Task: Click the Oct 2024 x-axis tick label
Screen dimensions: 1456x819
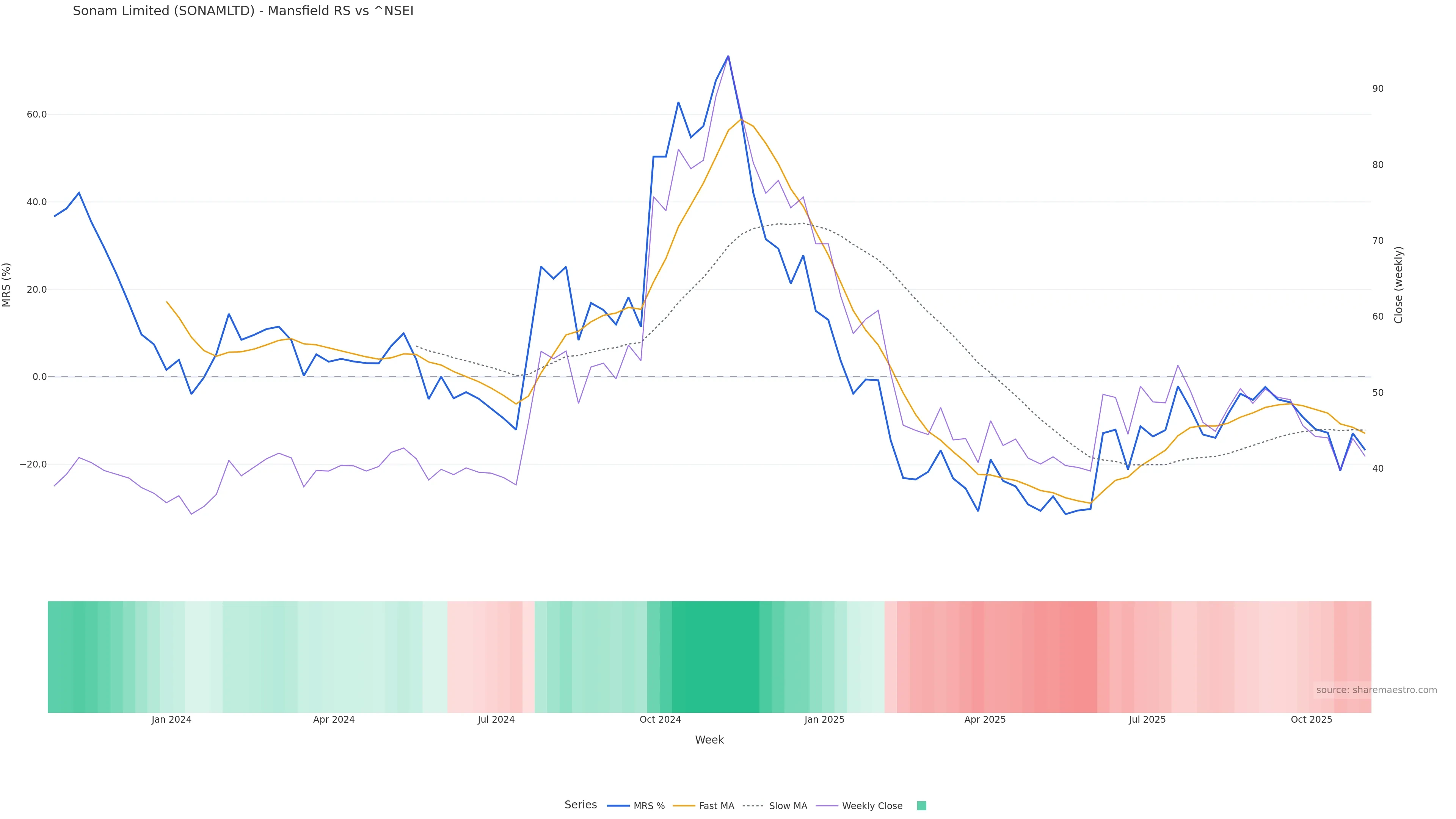Action: point(660,720)
